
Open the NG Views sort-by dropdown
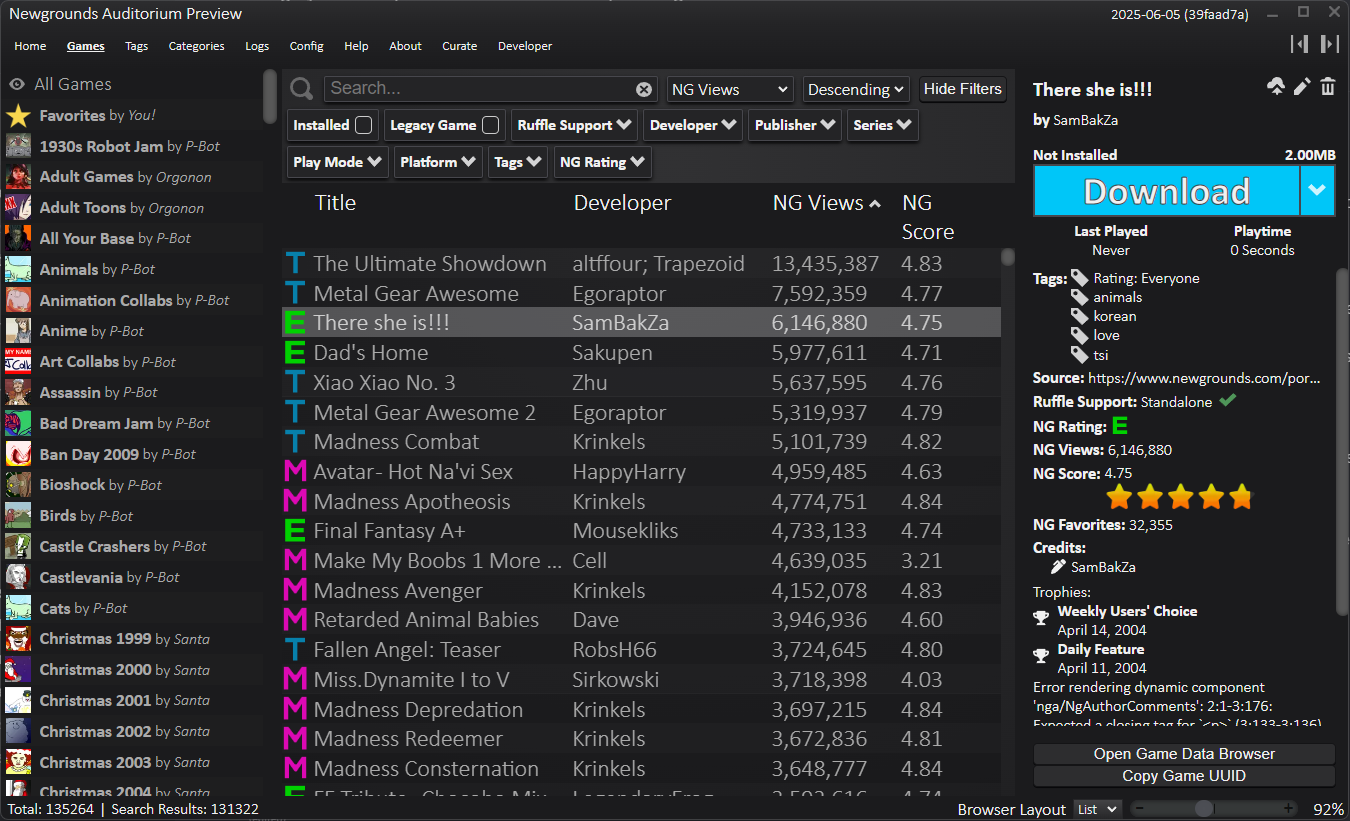[729, 89]
